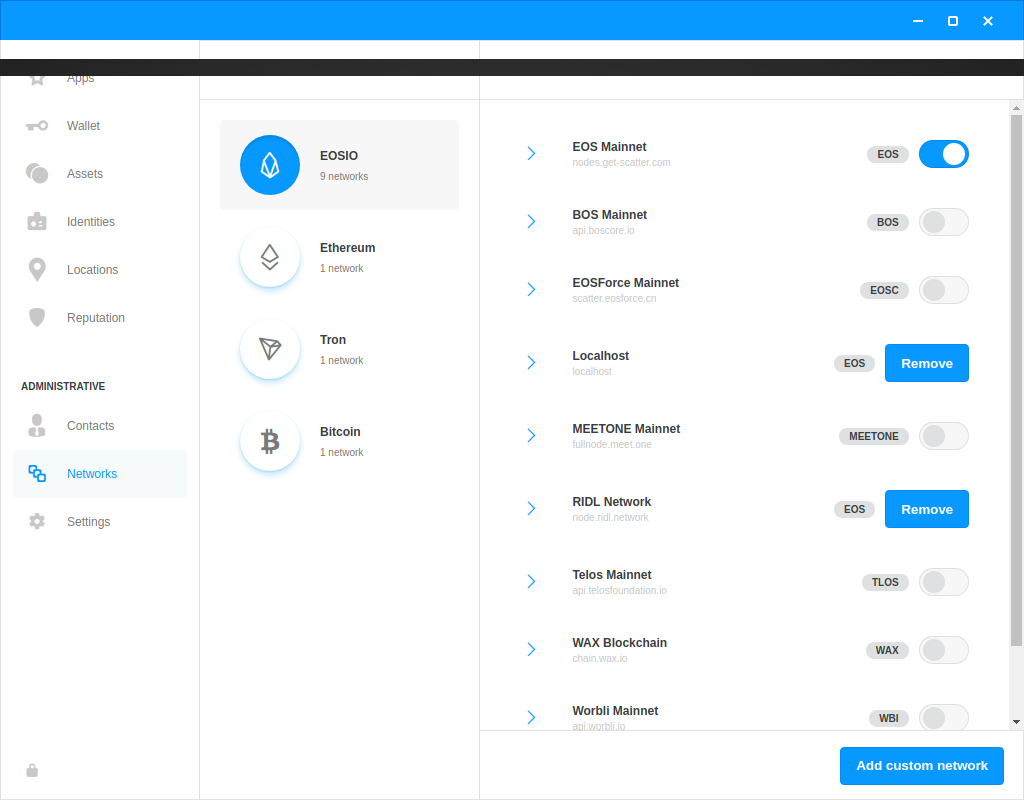Open the Assets section
1024x800 pixels.
click(x=100, y=173)
